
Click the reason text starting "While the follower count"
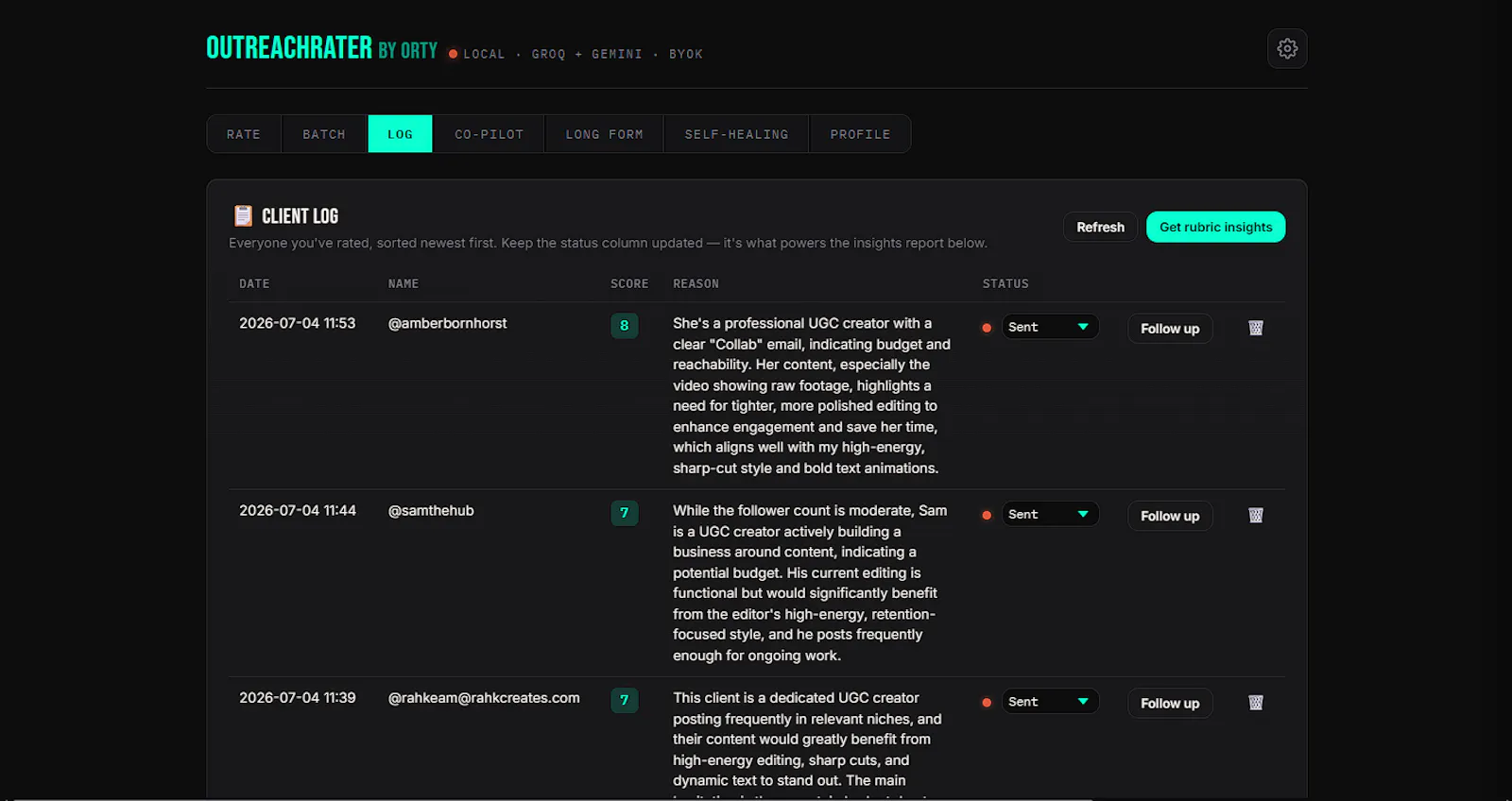[x=810, y=583]
